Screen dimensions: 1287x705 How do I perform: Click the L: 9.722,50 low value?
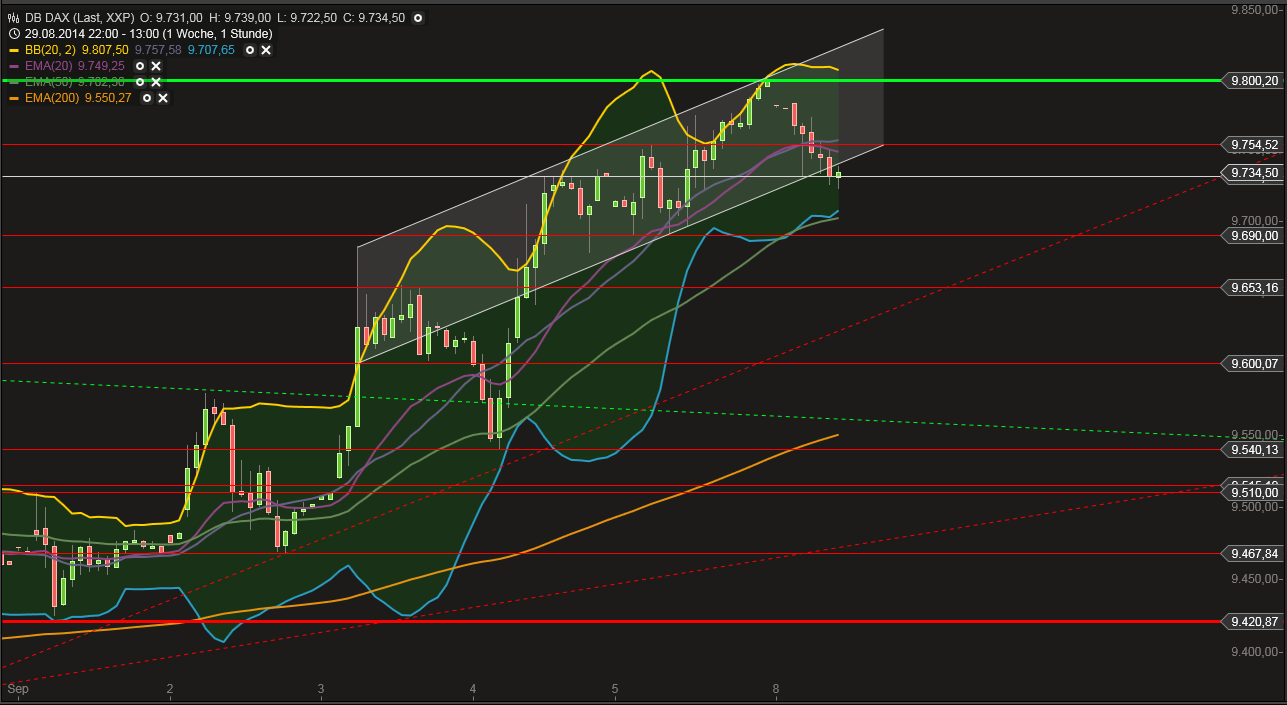coord(309,18)
